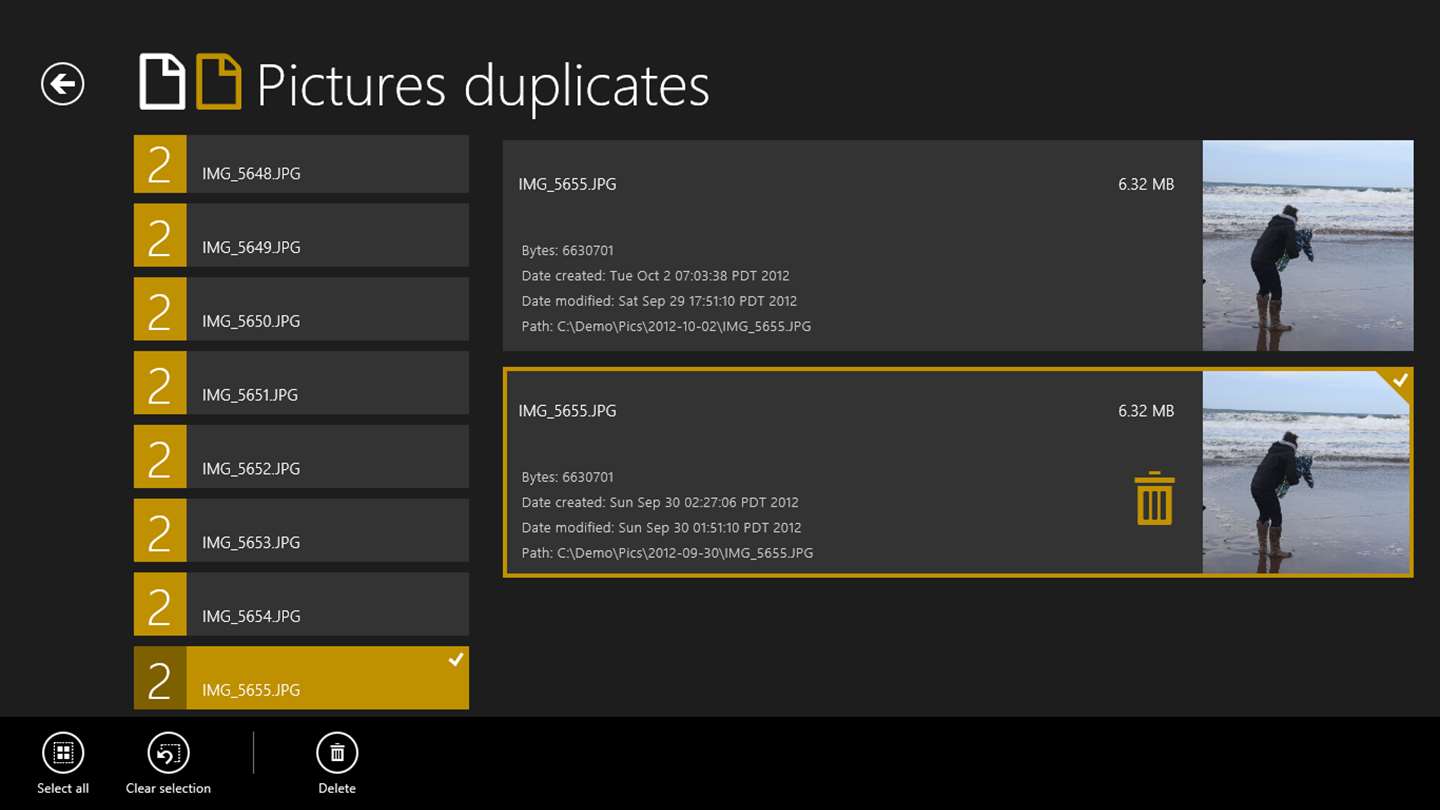Click the back arrow button

click(62, 84)
